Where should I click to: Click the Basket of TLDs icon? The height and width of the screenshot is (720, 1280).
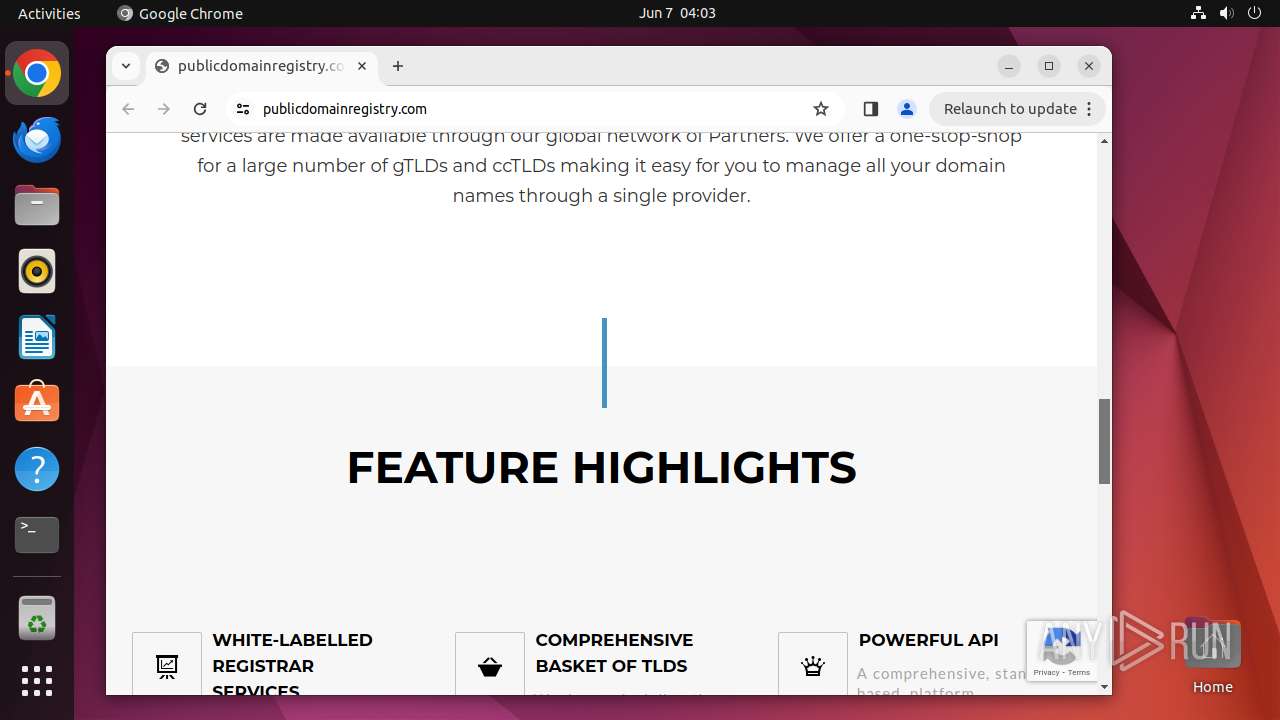(490, 666)
